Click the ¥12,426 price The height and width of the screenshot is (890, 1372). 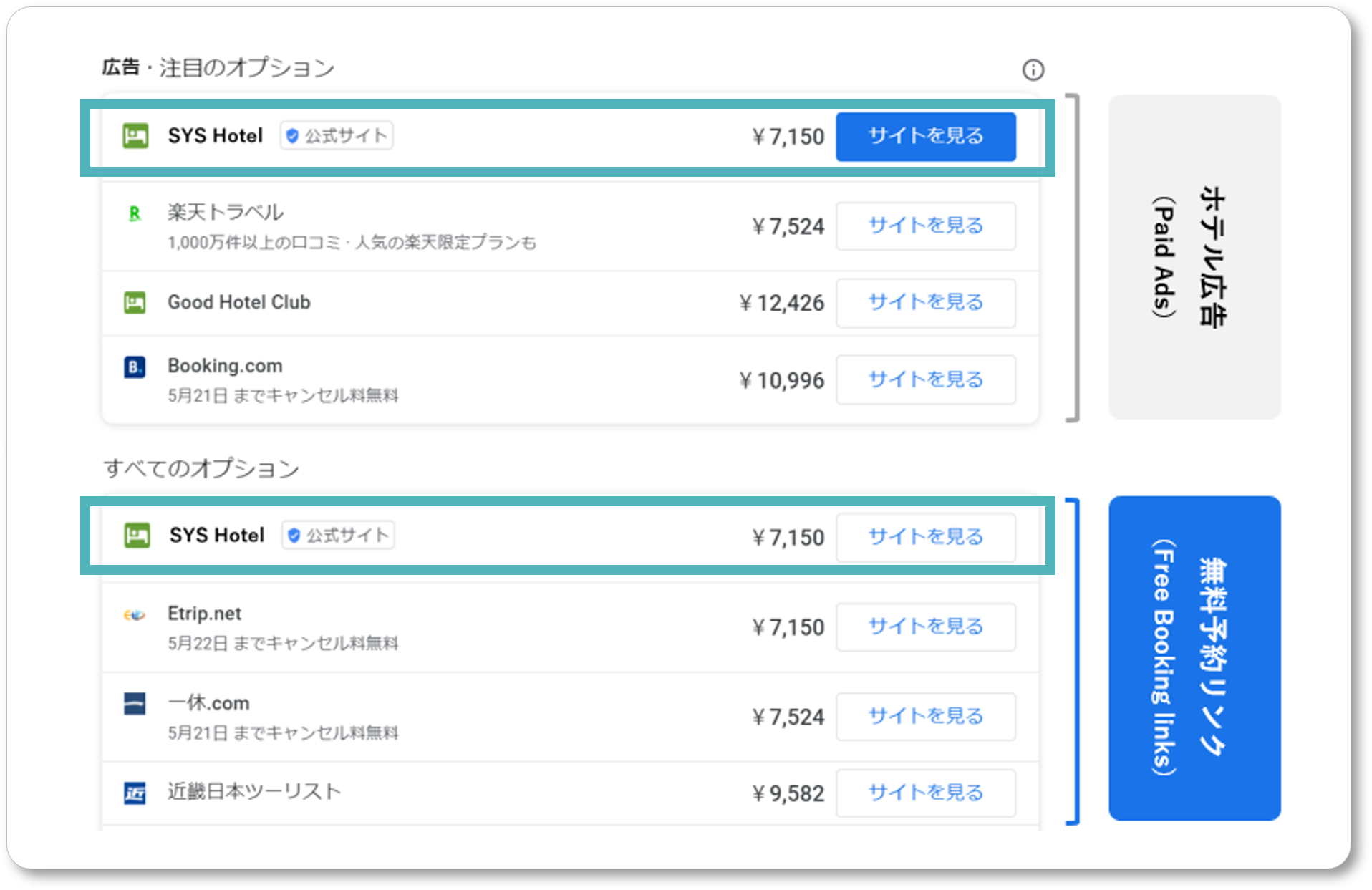[782, 304]
